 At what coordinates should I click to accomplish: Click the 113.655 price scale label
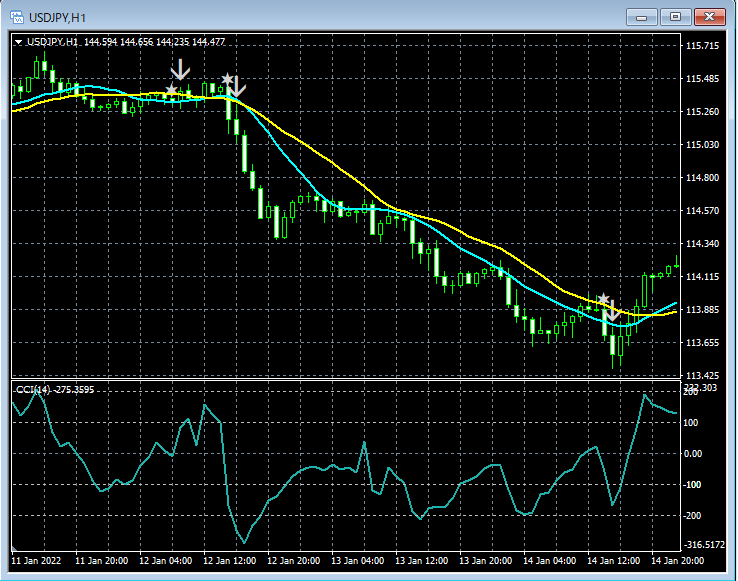pos(702,342)
